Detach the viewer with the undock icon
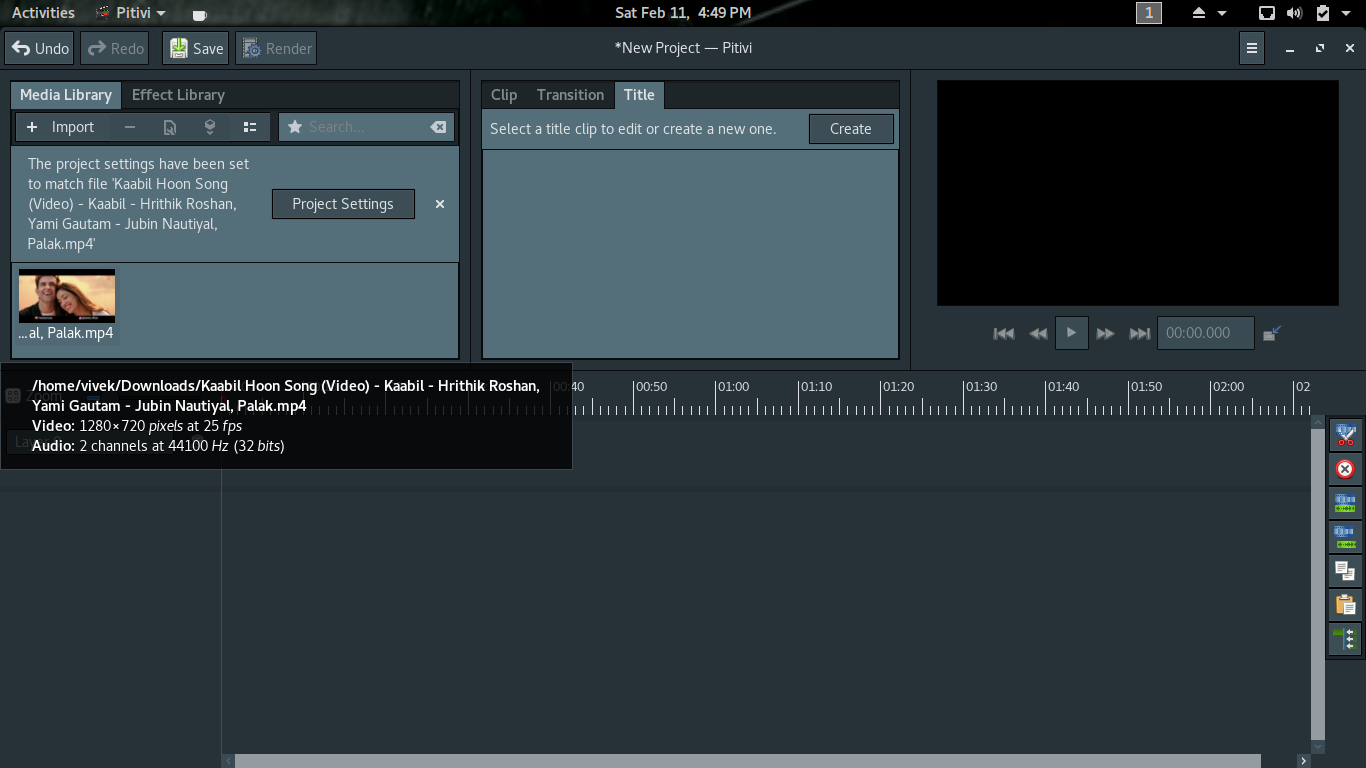Screen dimensions: 1366x768 point(1272,333)
